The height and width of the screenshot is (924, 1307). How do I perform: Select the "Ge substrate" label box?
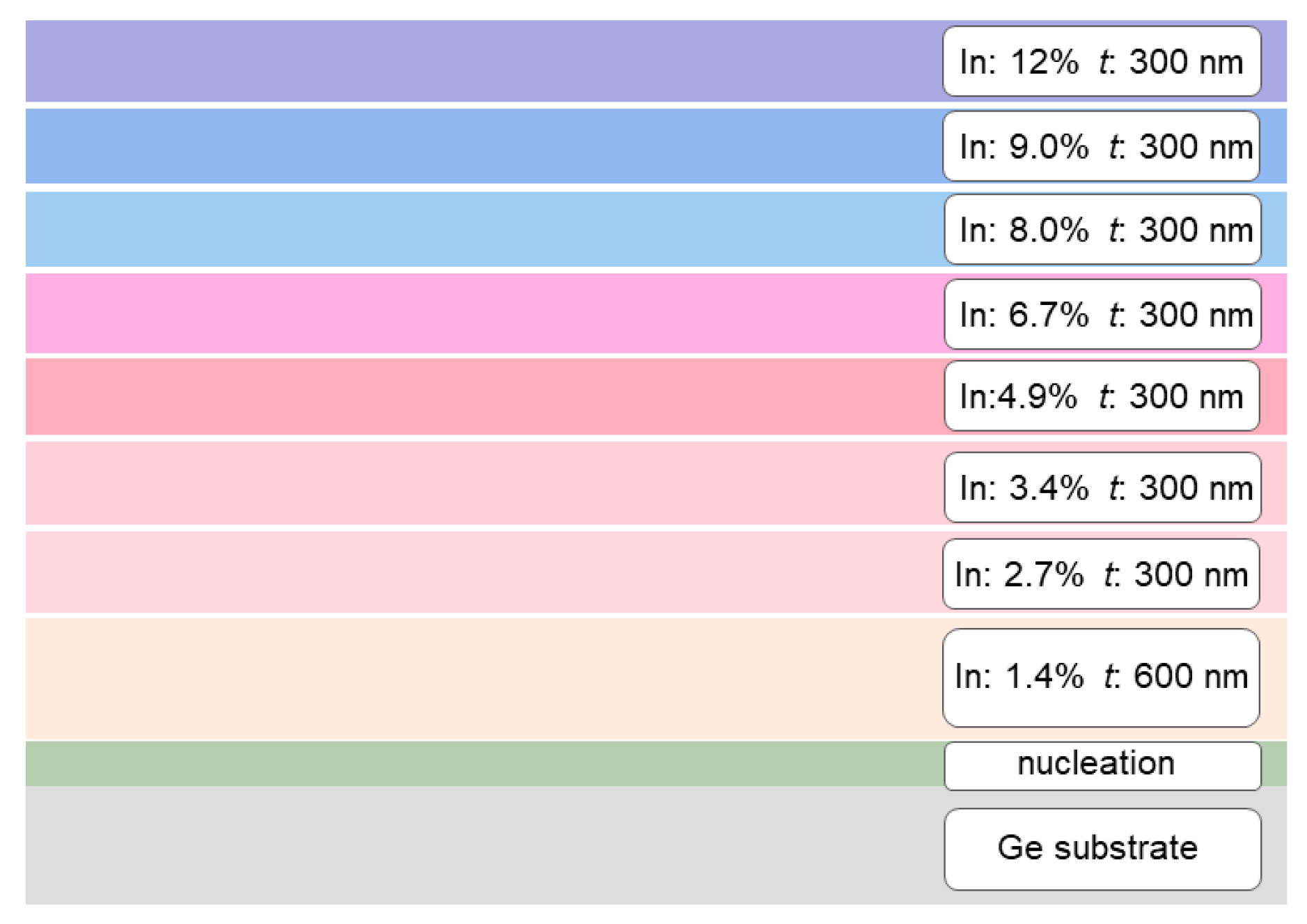(1102, 848)
